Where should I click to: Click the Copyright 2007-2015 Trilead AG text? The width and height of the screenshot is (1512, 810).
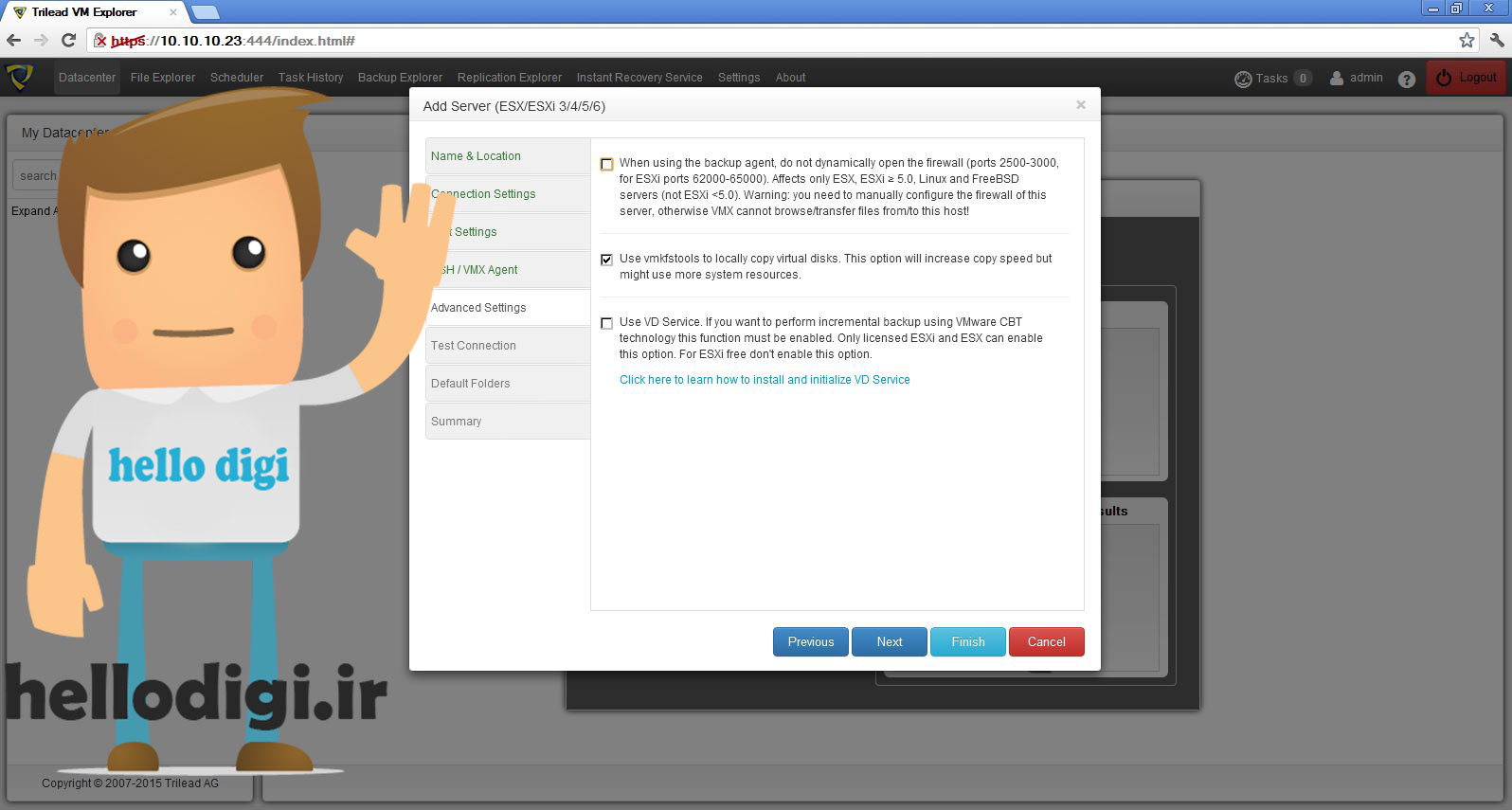tap(130, 783)
